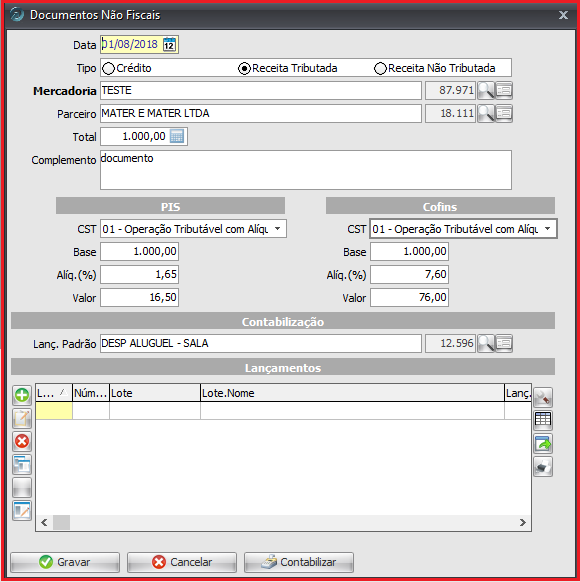Sort by Lote.Nome column header
The height and width of the screenshot is (582, 580).
coord(352,393)
